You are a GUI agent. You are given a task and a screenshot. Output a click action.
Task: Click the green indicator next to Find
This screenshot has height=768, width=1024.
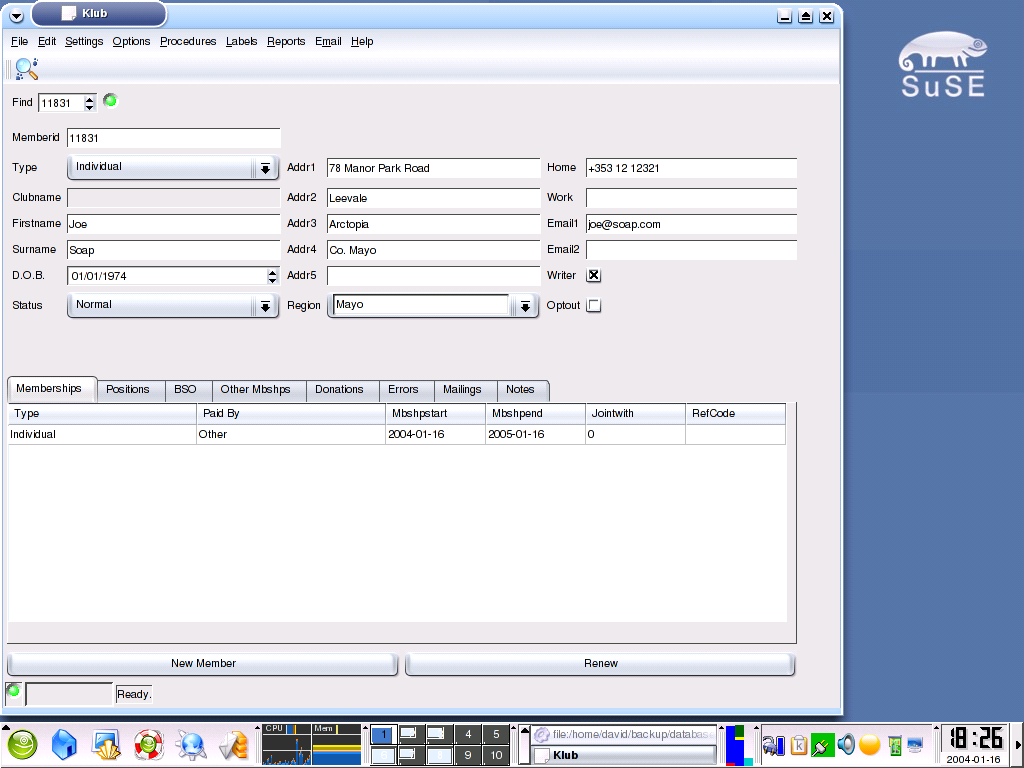pos(110,100)
